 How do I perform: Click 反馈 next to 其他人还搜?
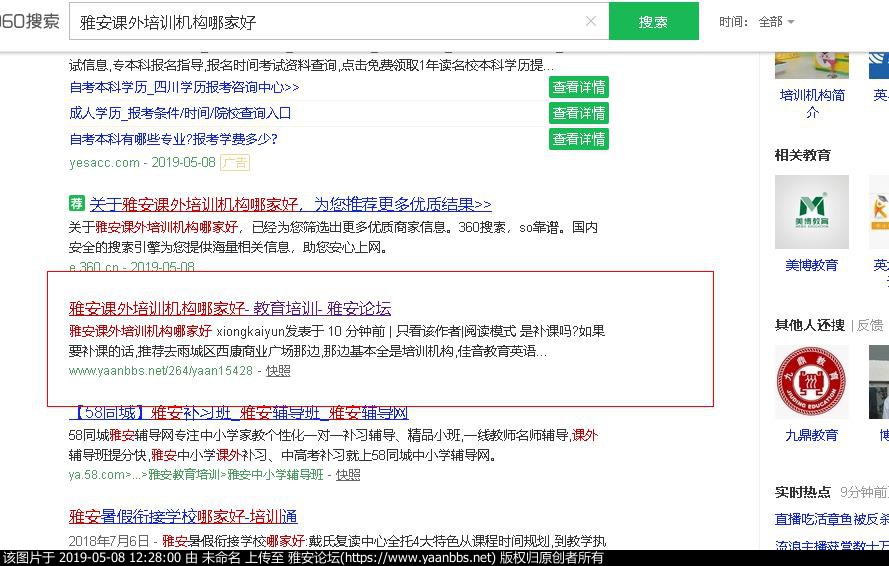tap(870, 325)
